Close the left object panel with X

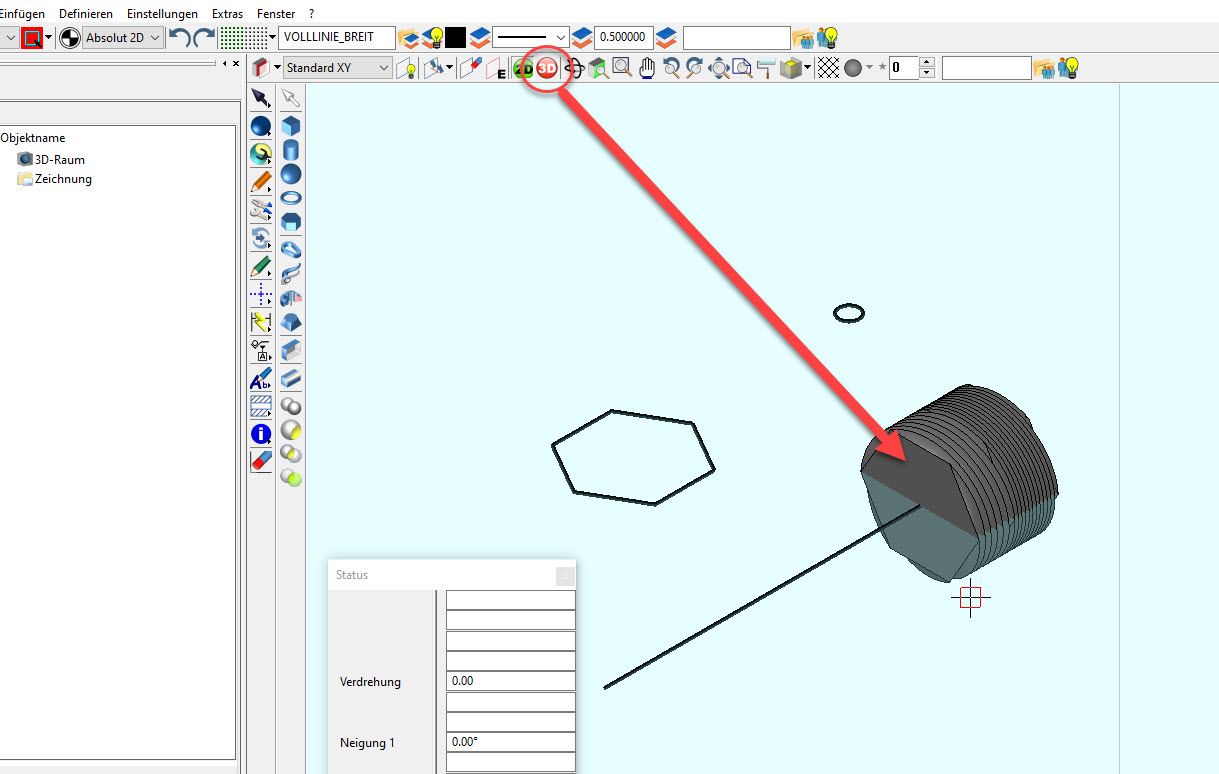tap(235, 63)
